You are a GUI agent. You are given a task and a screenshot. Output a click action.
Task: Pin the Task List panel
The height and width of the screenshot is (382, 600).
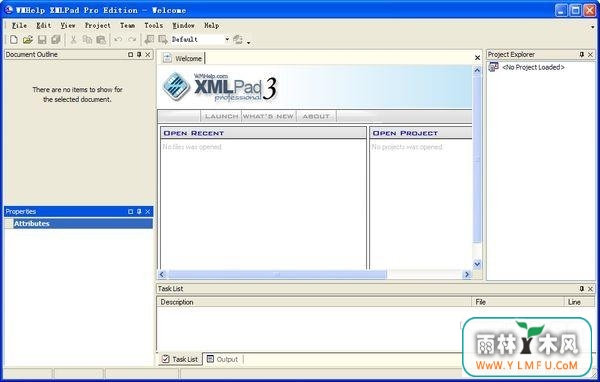pyautogui.click(x=582, y=289)
